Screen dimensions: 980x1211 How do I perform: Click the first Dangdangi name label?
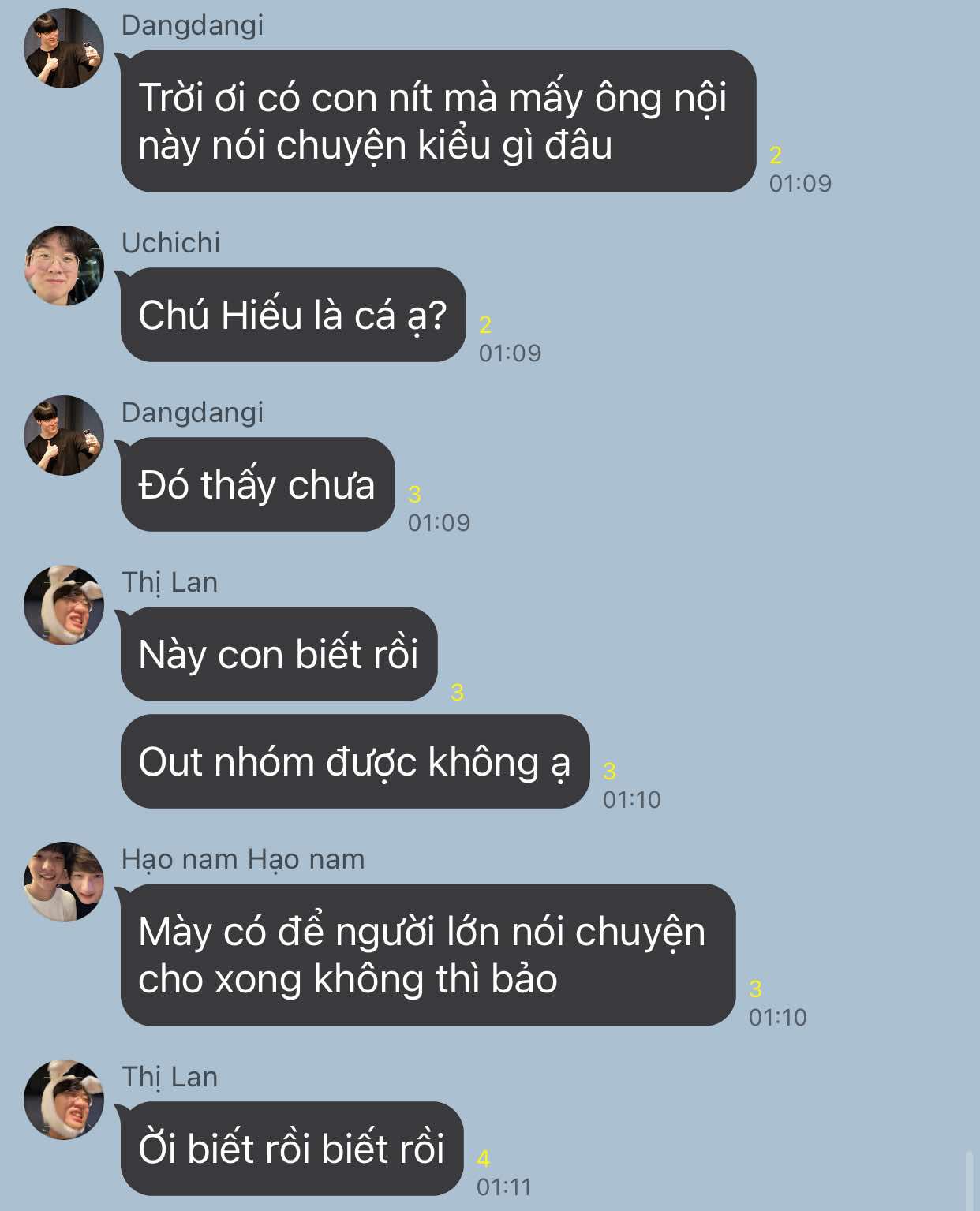[193, 25]
